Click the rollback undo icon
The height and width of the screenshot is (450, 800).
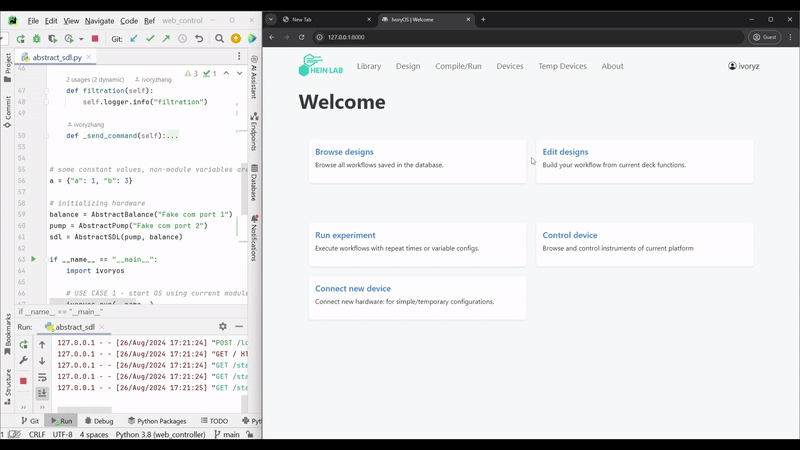(x=199, y=39)
